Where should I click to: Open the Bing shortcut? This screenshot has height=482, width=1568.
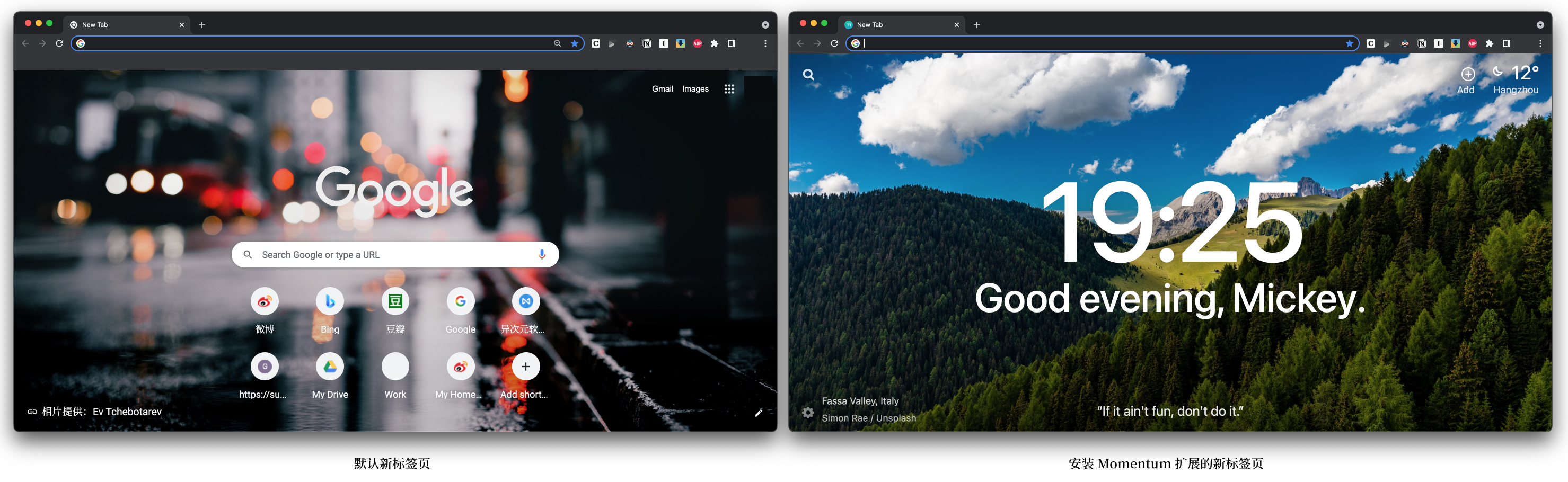(330, 310)
